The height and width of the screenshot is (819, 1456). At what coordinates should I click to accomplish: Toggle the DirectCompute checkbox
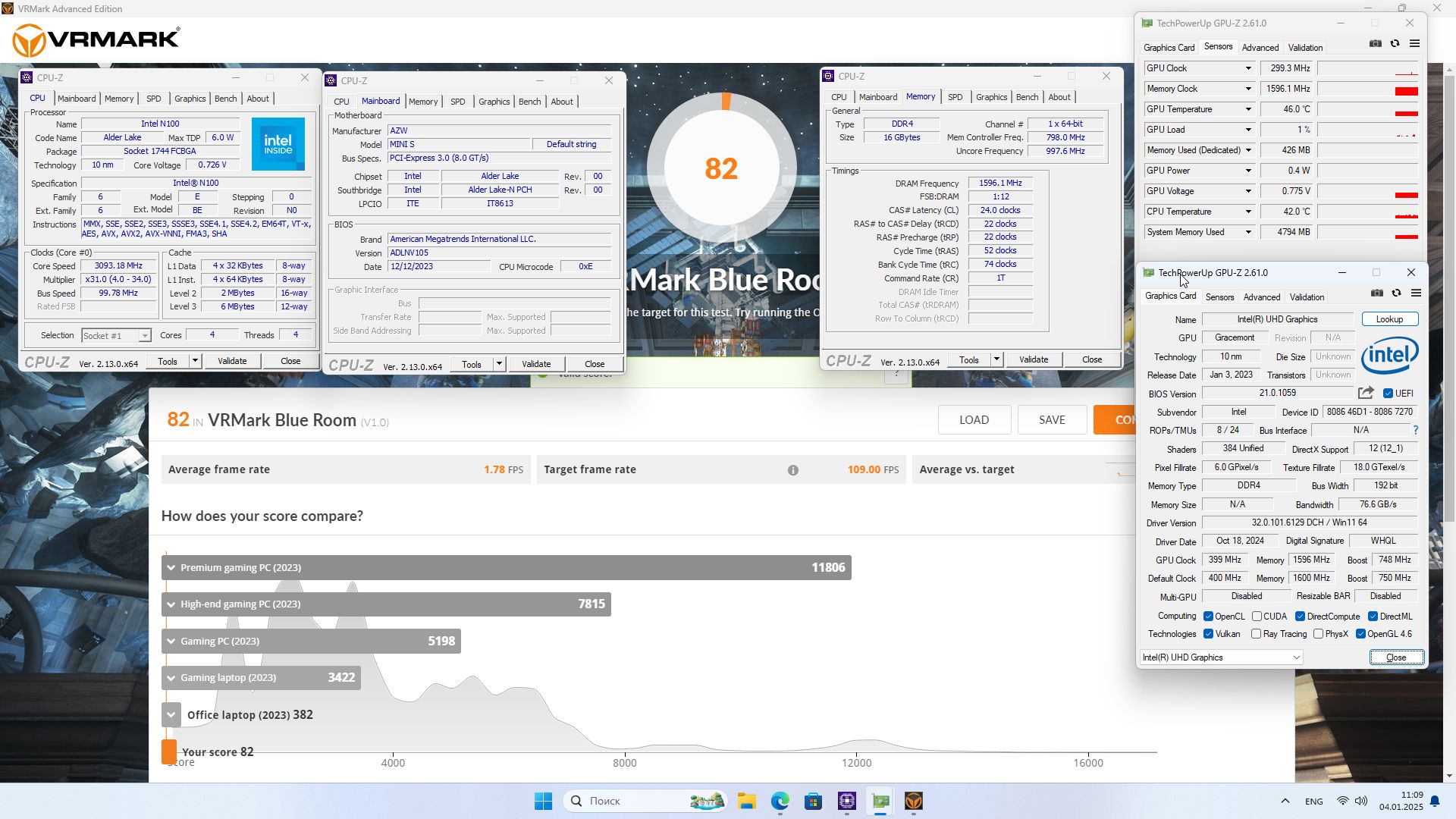pos(1300,617)
